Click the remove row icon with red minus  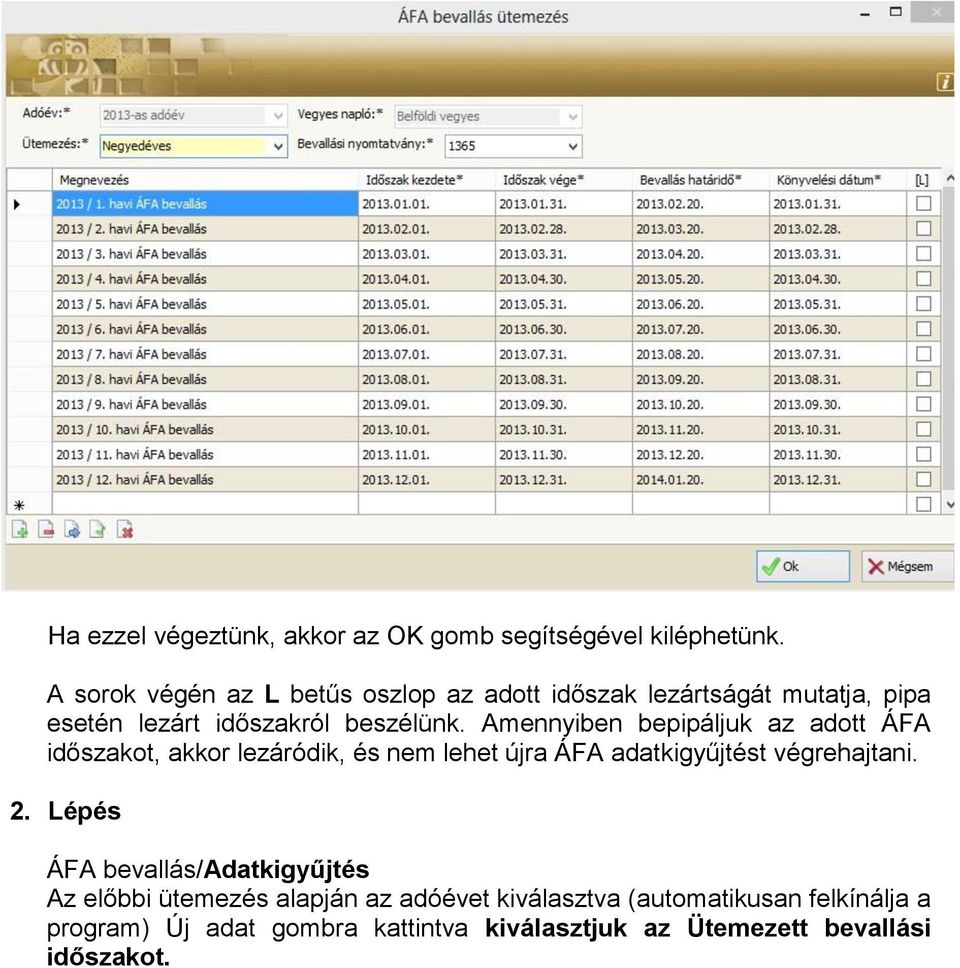click(46, 530)
